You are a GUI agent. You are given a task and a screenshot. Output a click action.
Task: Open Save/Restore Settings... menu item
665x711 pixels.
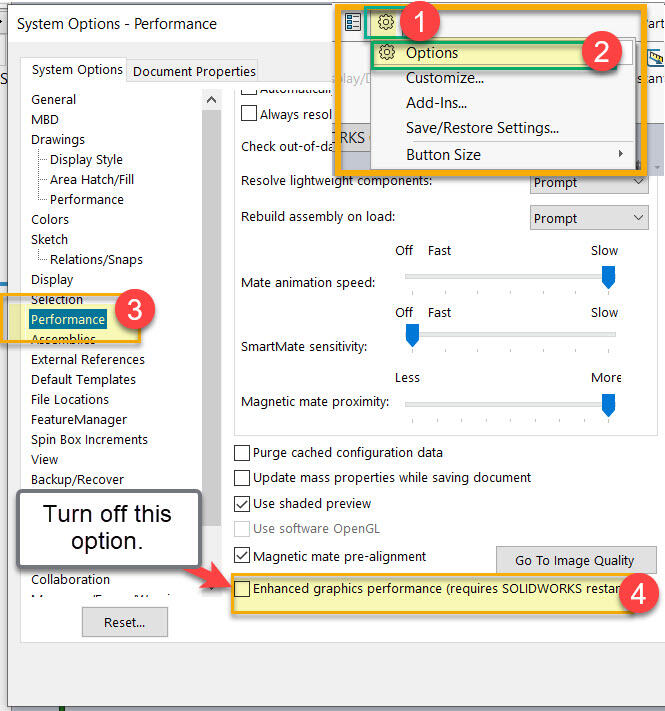coord(482,128)
